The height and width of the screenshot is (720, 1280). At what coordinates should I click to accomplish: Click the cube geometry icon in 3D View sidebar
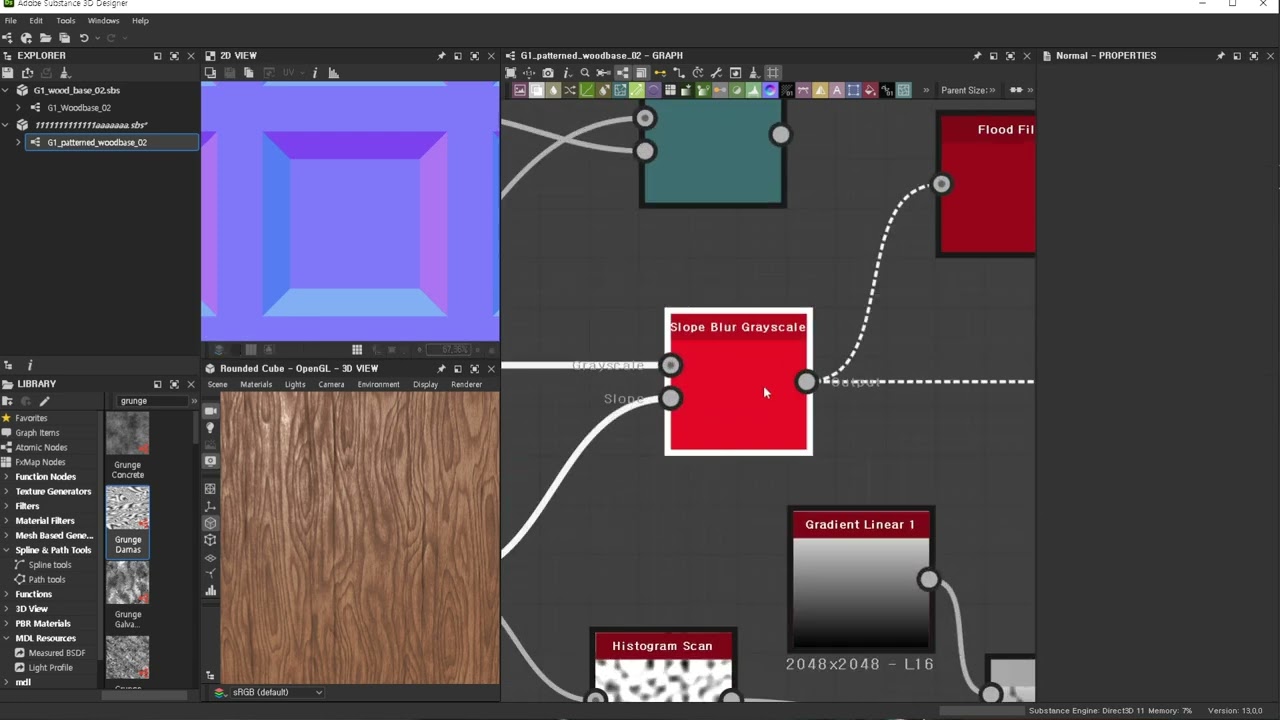click(x=210, y=523)
